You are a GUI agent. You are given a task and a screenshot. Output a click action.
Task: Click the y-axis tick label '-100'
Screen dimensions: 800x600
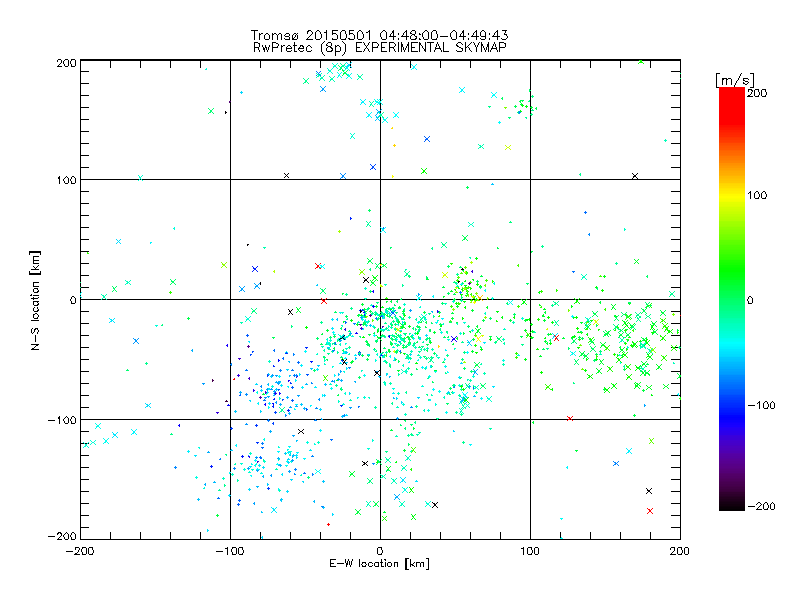click(62, 420)
